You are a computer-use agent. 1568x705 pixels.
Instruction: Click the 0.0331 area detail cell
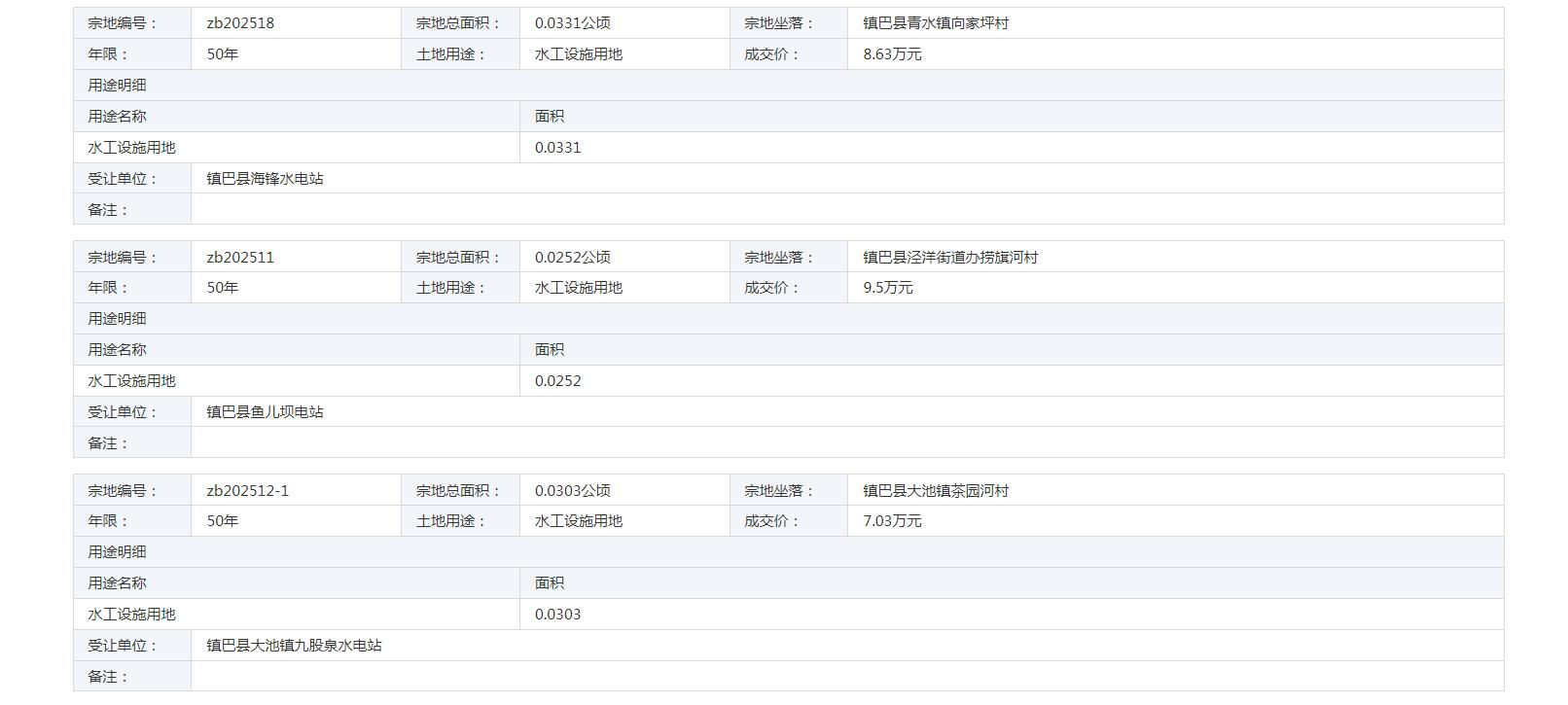click(x=557, y=148)
